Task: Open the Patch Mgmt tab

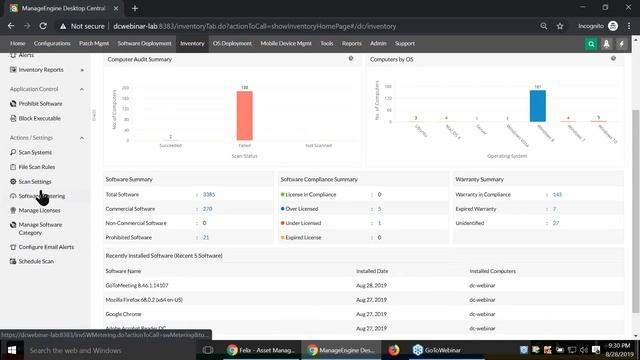Action: [94, 44]
